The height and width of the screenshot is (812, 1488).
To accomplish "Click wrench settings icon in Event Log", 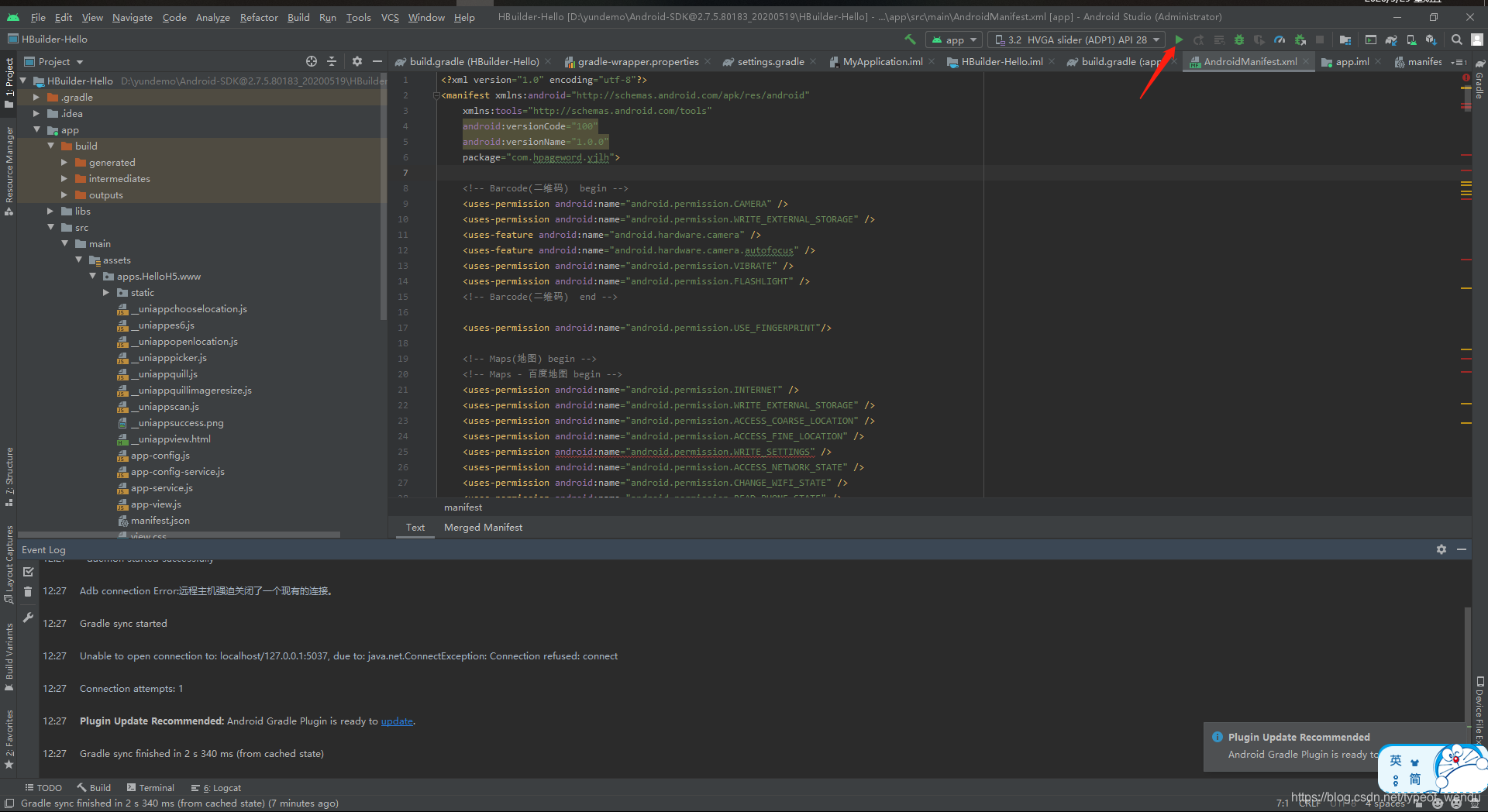I will pyautogui.click(x=29, y=618).
